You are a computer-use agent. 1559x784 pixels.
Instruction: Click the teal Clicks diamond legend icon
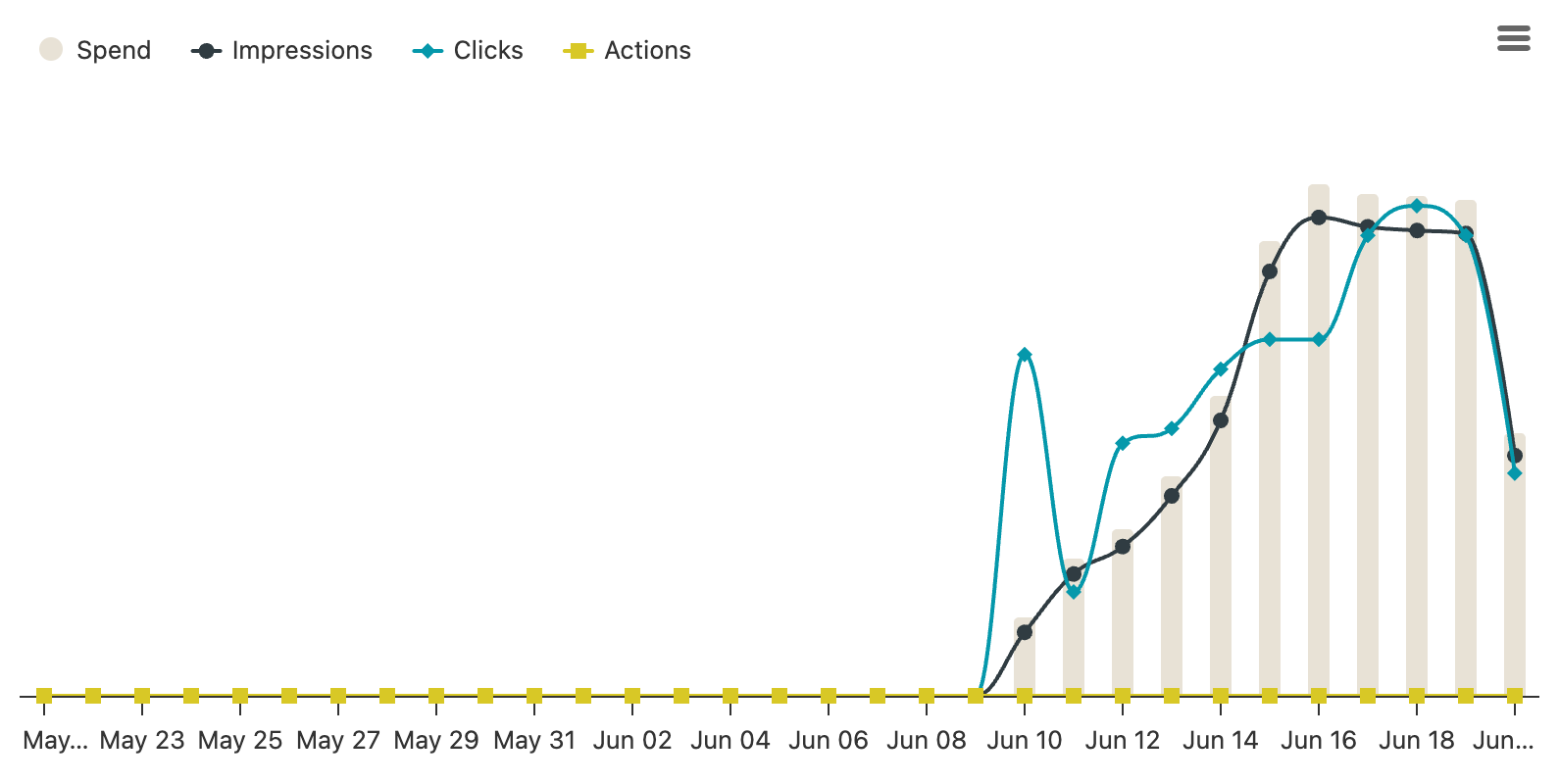(427, 51)
